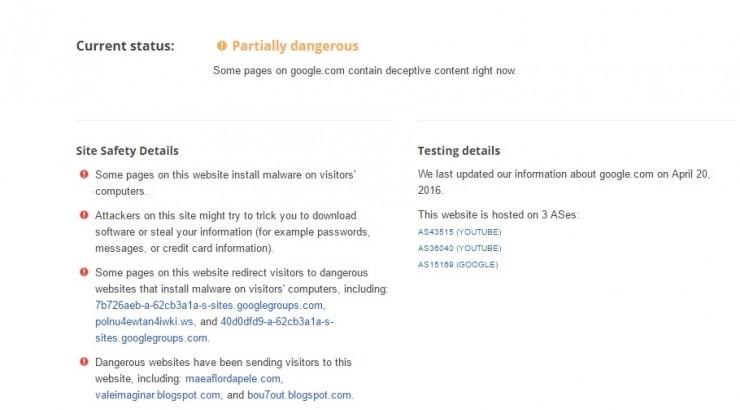Click the orange Partially dangerous warning icon
Screen dimensions: 740x410
point(222,46)
